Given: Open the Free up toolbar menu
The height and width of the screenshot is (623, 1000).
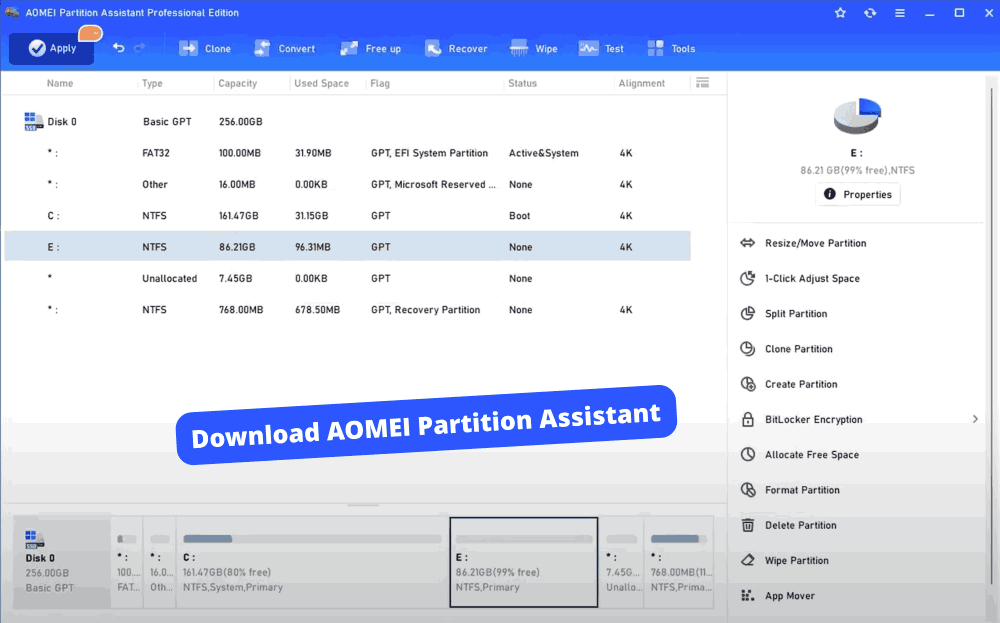Looking at the screenshot, I should 371,48.
